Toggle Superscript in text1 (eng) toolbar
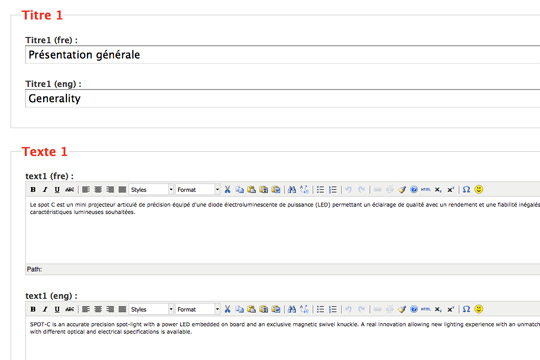 point(450,309)
